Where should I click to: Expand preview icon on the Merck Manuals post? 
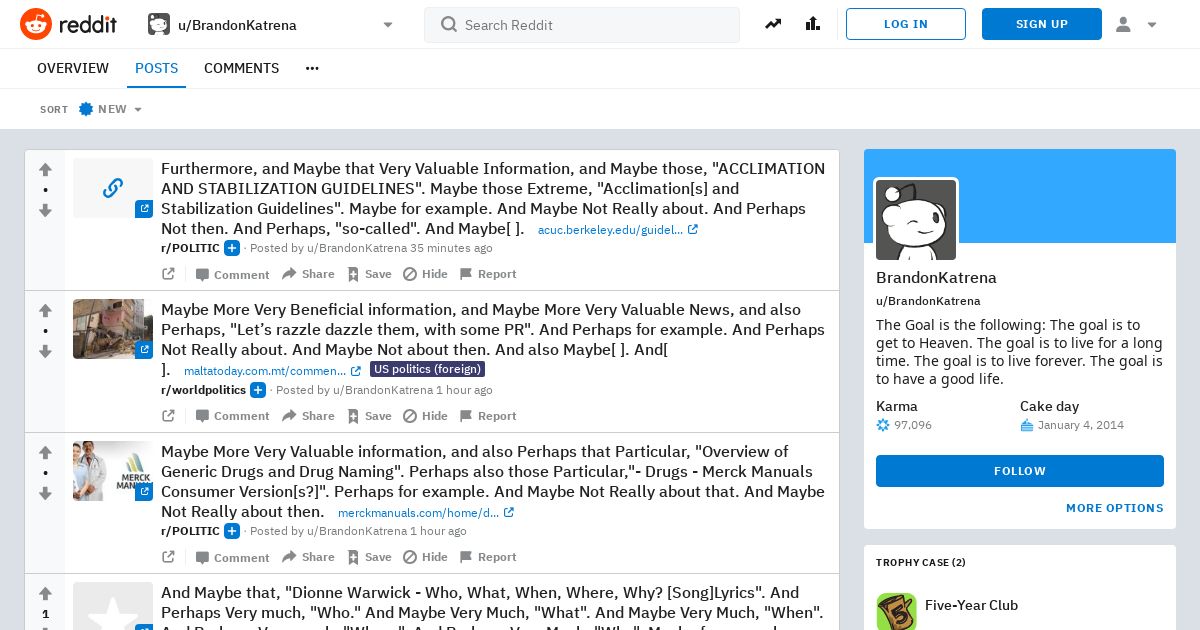[x=168, y=557]
